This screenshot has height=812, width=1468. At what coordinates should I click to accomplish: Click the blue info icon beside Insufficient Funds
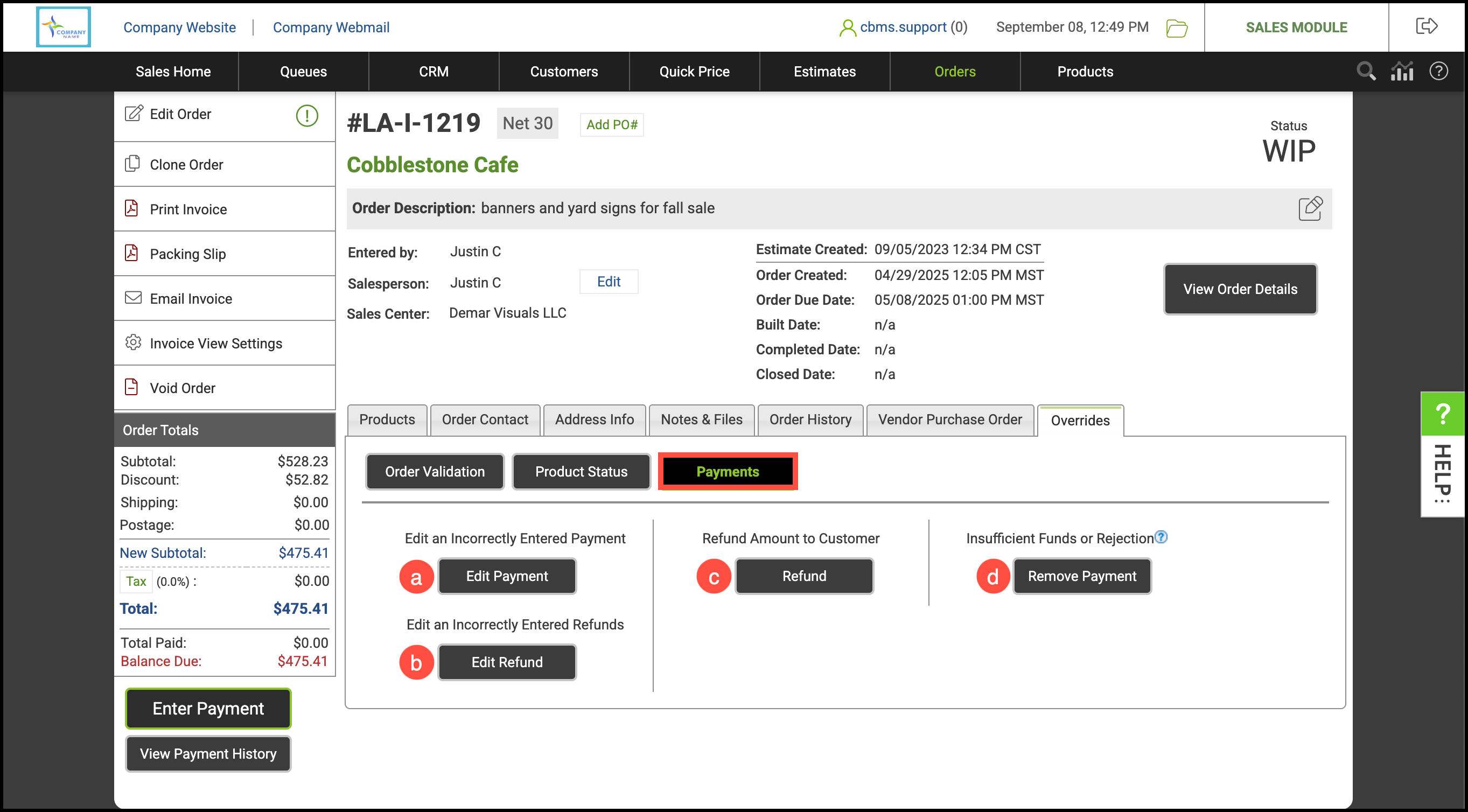point(1161,537)
